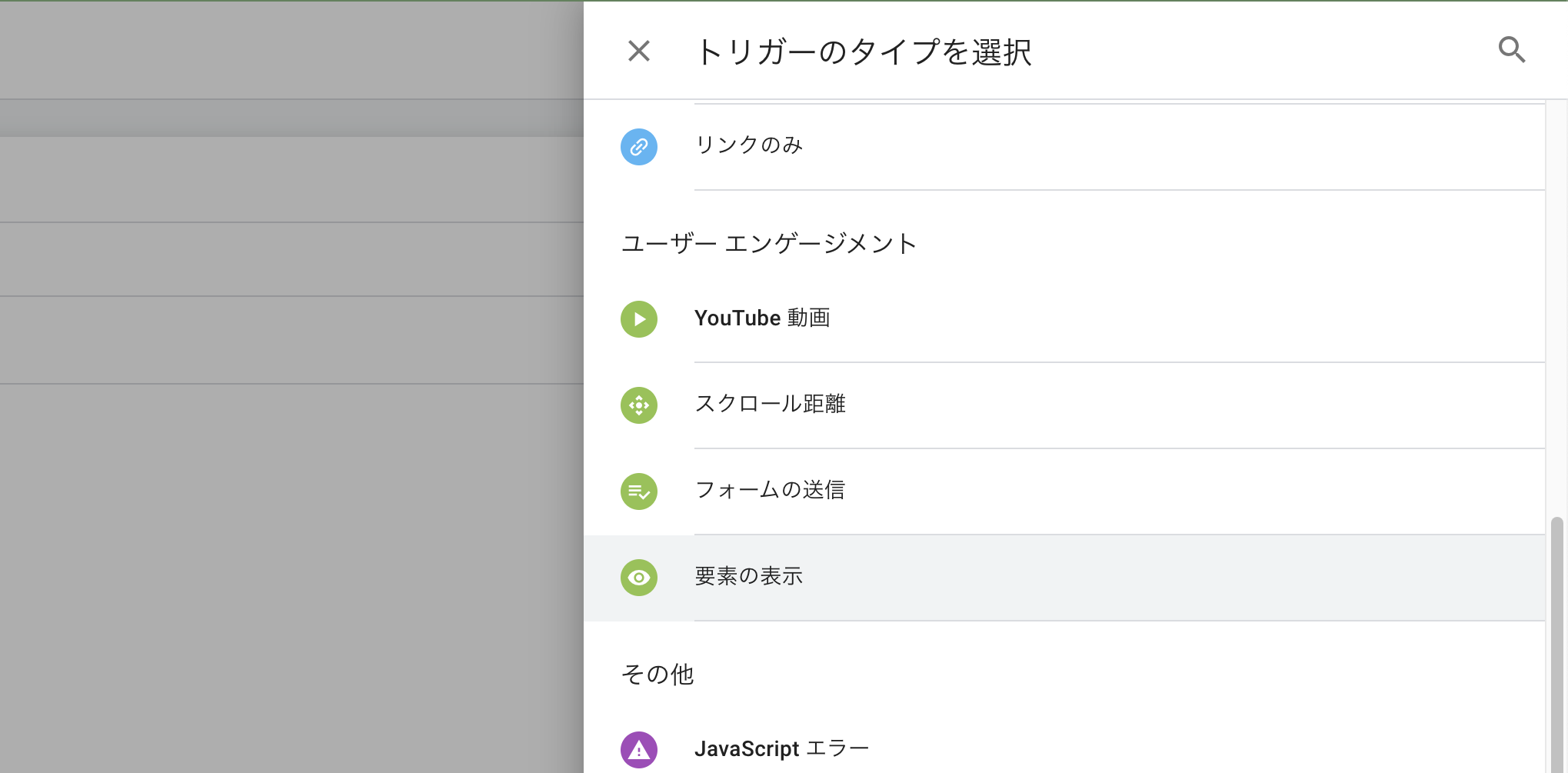Click the YouTube video play icon
This screenshot has width=1568, height=773.
click(x=638, y=318)
